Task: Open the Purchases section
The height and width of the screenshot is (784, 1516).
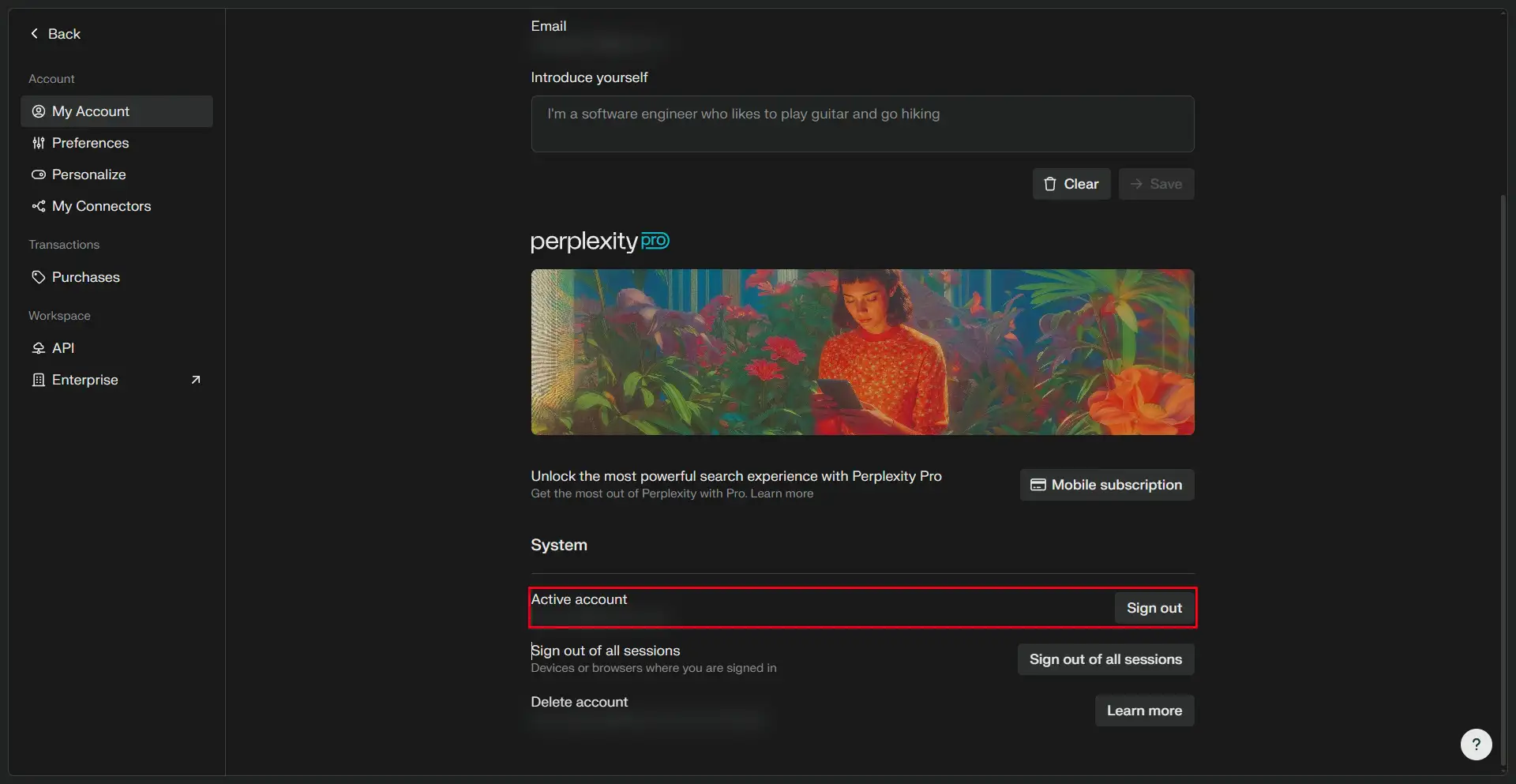Action: point(117,277)
